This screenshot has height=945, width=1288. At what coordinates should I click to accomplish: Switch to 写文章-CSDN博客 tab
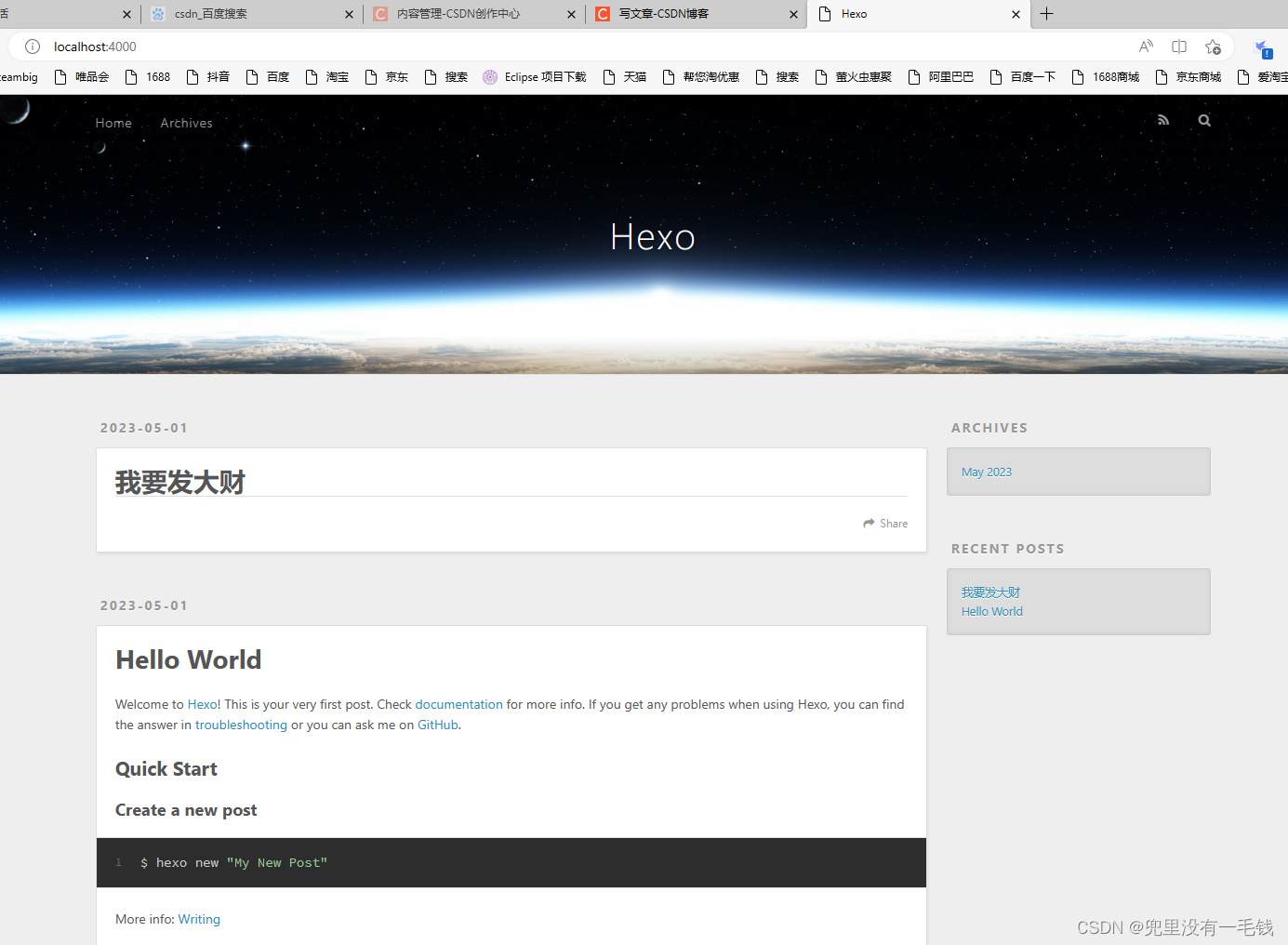[696, 14]
